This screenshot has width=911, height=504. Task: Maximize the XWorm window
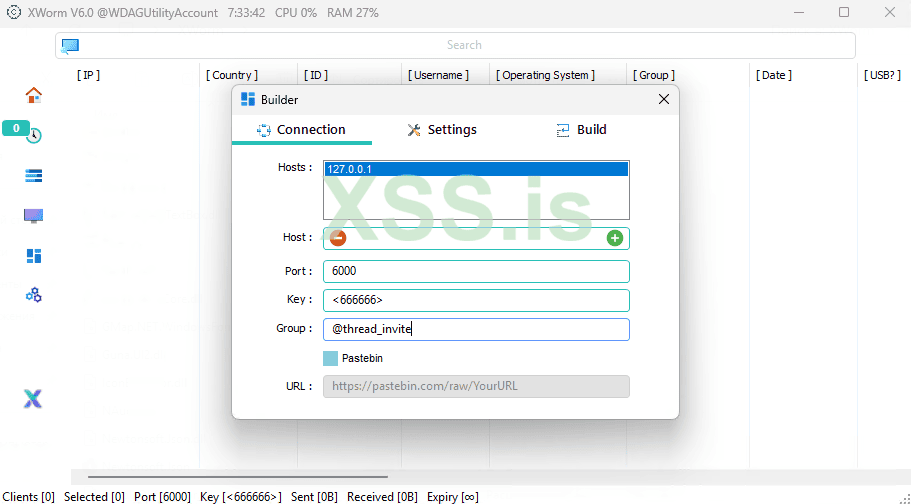pyautogui.click(x=844, y=12)
